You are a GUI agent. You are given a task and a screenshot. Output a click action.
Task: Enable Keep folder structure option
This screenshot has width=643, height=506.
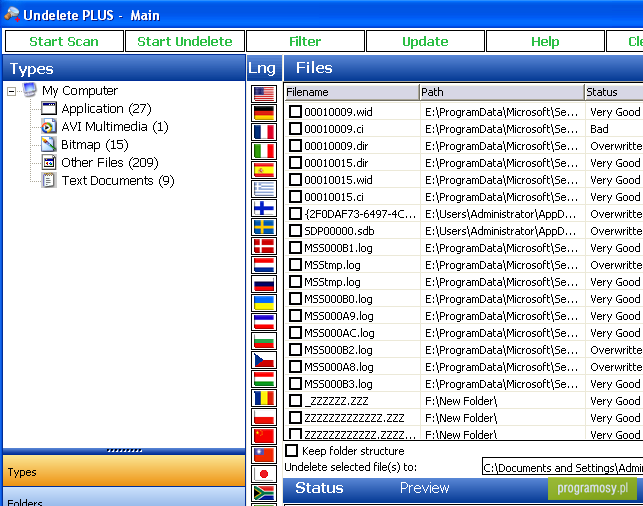292,451
